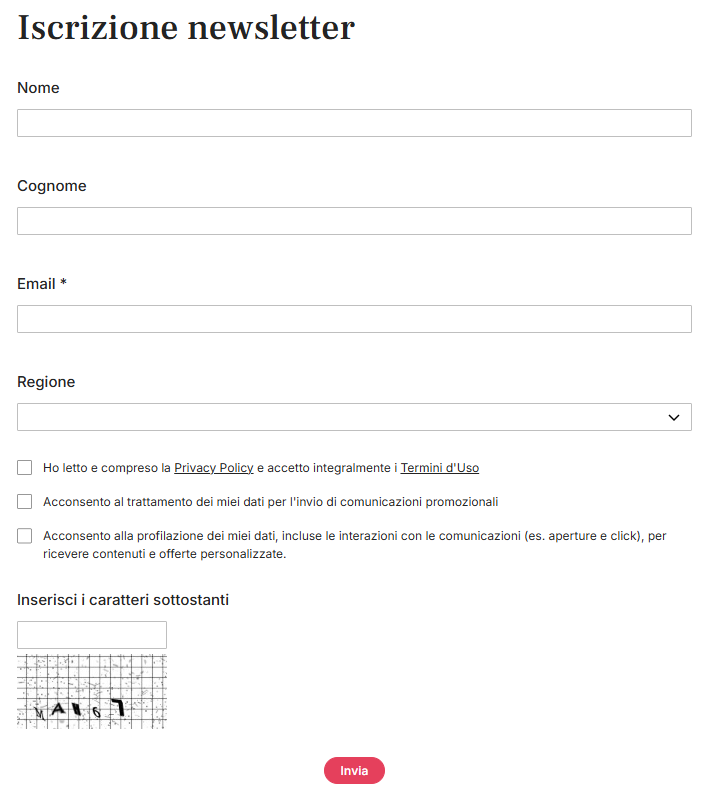The image size is (704, 795).
Task: Click the Nome field label
Action: pyautogui.click(x=39, y=88)
